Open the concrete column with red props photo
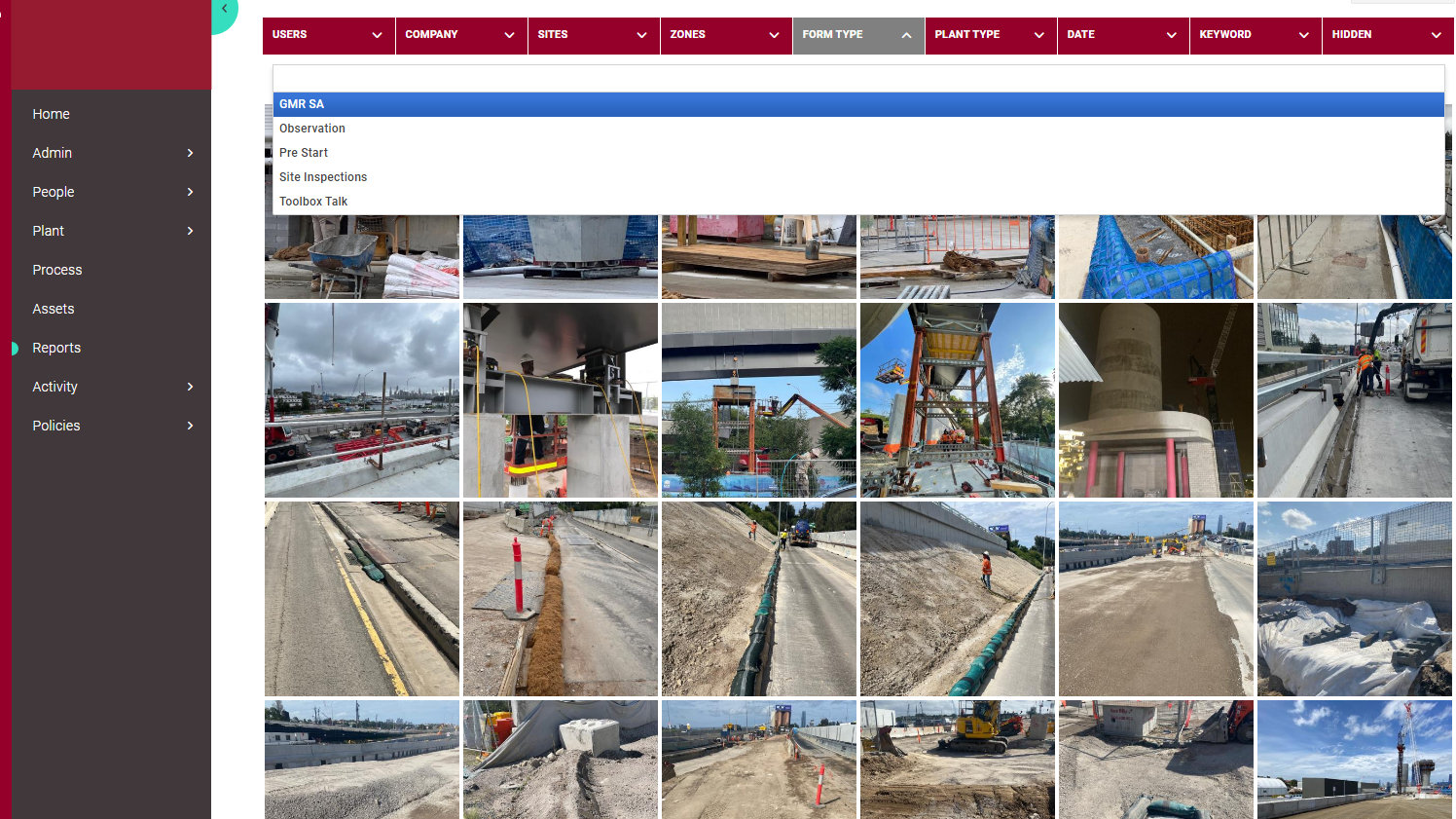Screen dimensions: 1456x819 coord(1156,400)
